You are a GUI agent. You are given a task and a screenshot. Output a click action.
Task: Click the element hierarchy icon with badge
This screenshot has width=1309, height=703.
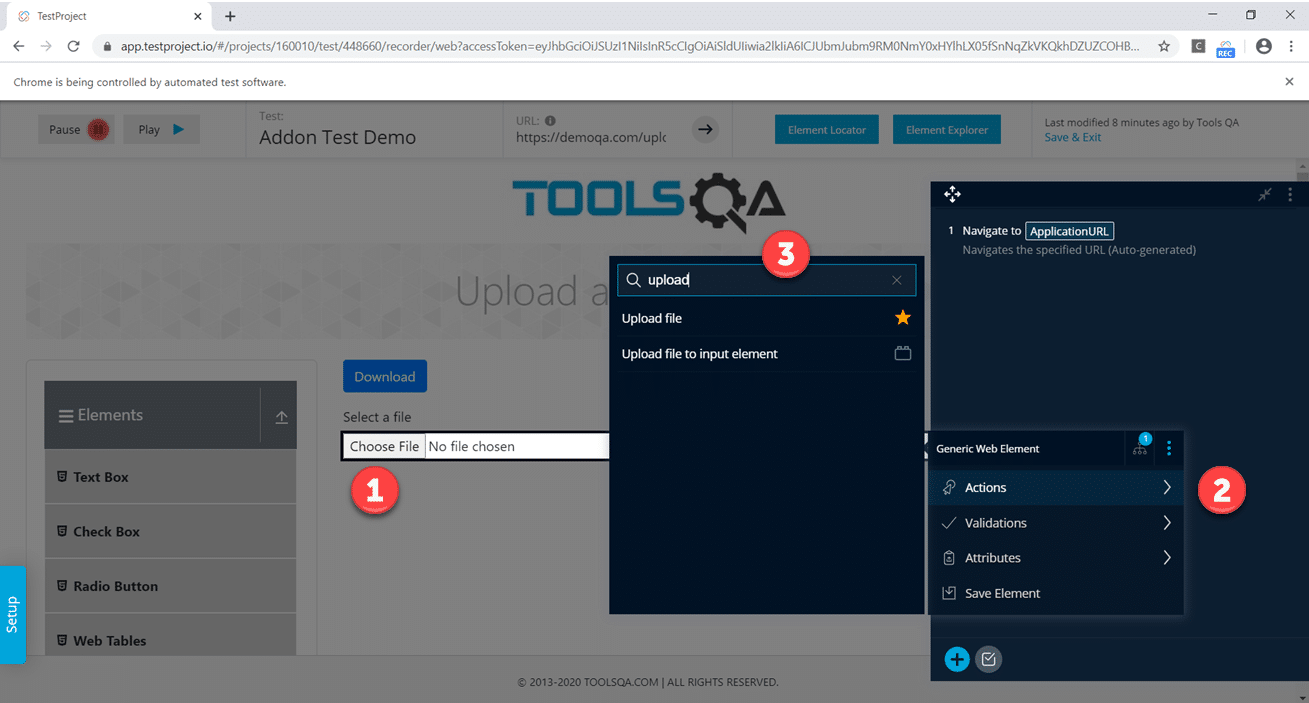(x=1141, y=447)
